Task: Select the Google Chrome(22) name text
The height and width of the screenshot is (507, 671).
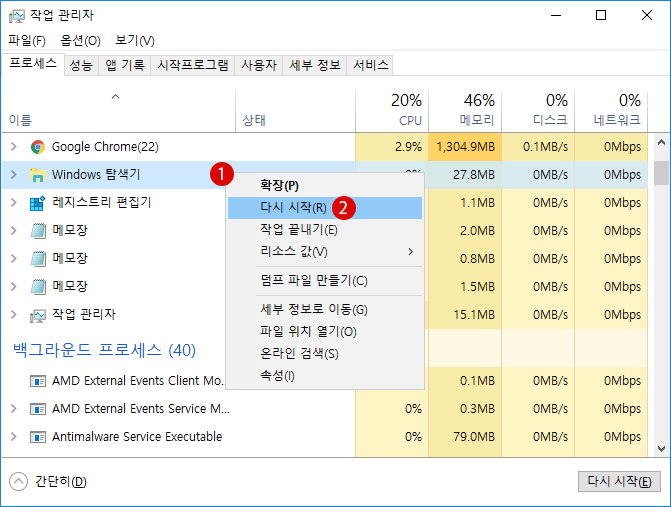Action: 105,147
